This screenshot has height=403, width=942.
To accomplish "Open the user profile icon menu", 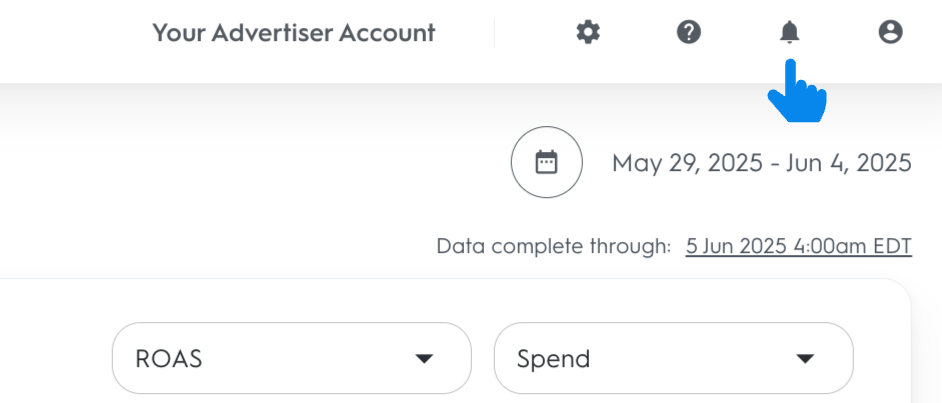I will coord(890,33).
